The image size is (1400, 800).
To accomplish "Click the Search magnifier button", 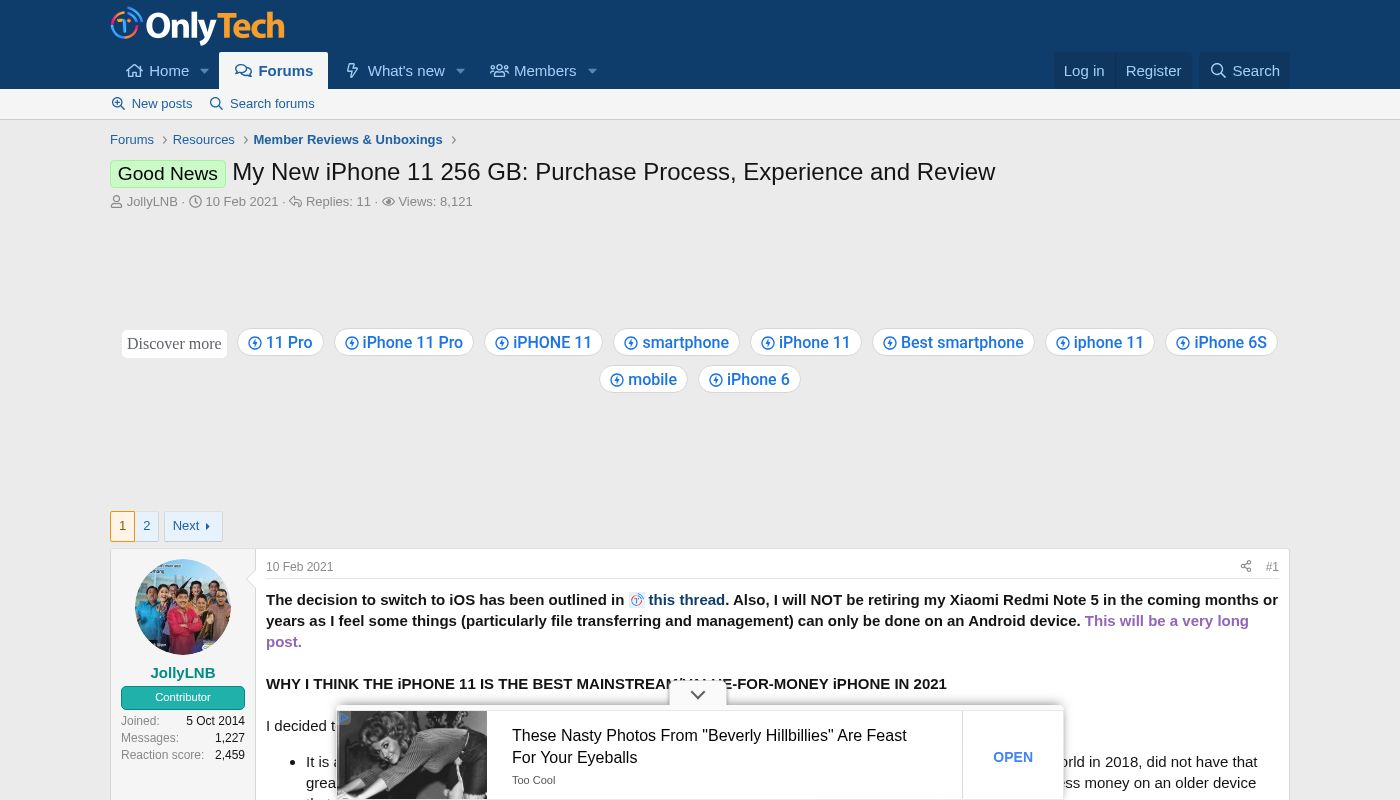I will tap(1244, 71).
